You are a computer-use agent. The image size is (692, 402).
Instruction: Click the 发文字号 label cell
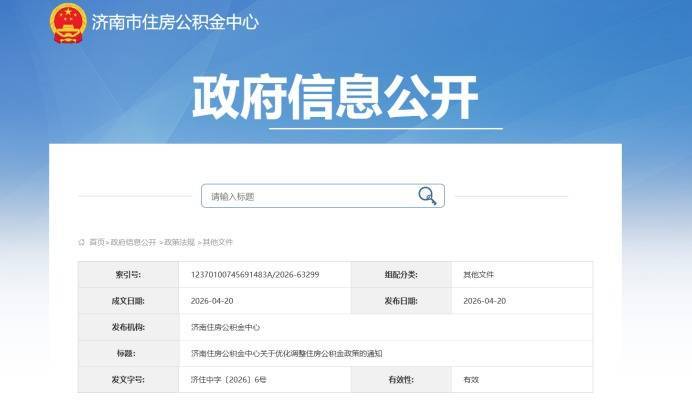click(x=128, y=381)
